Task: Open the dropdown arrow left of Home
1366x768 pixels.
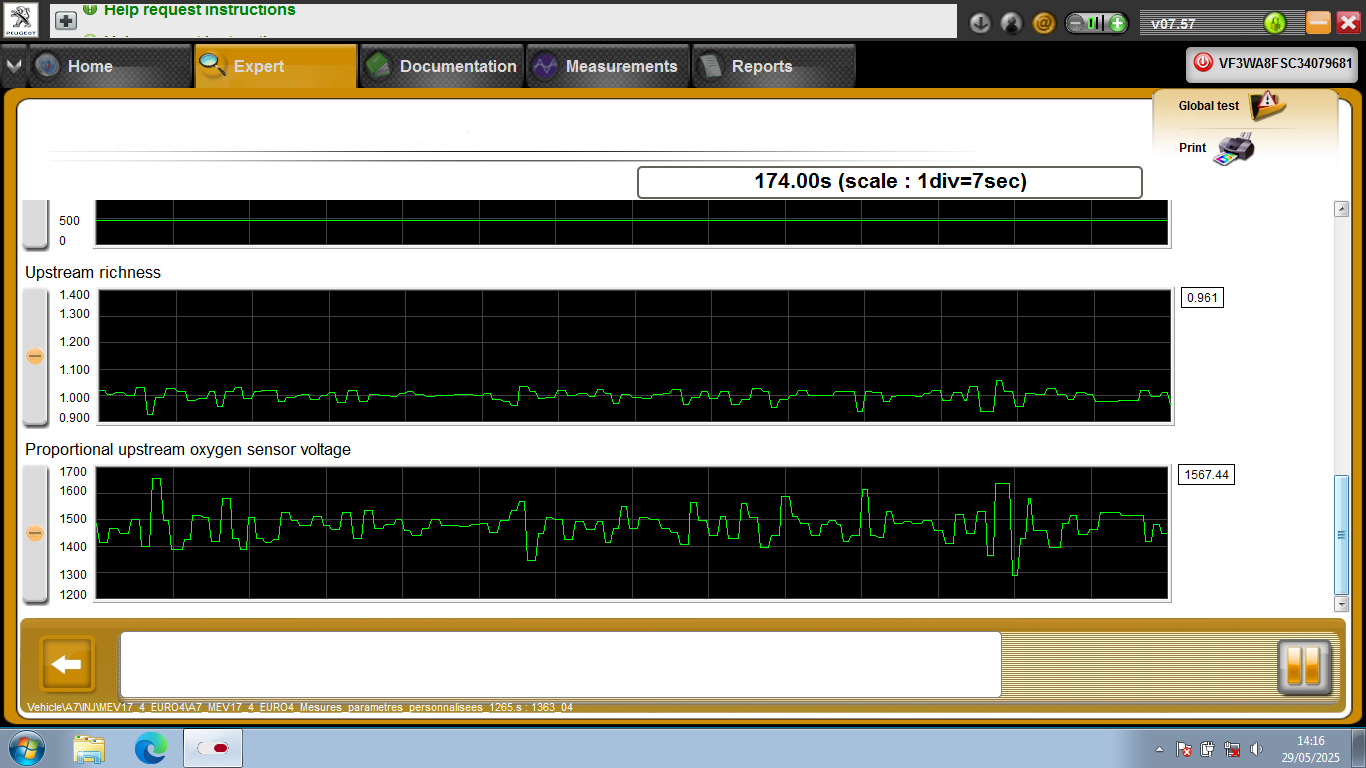Action: point(13,66)
